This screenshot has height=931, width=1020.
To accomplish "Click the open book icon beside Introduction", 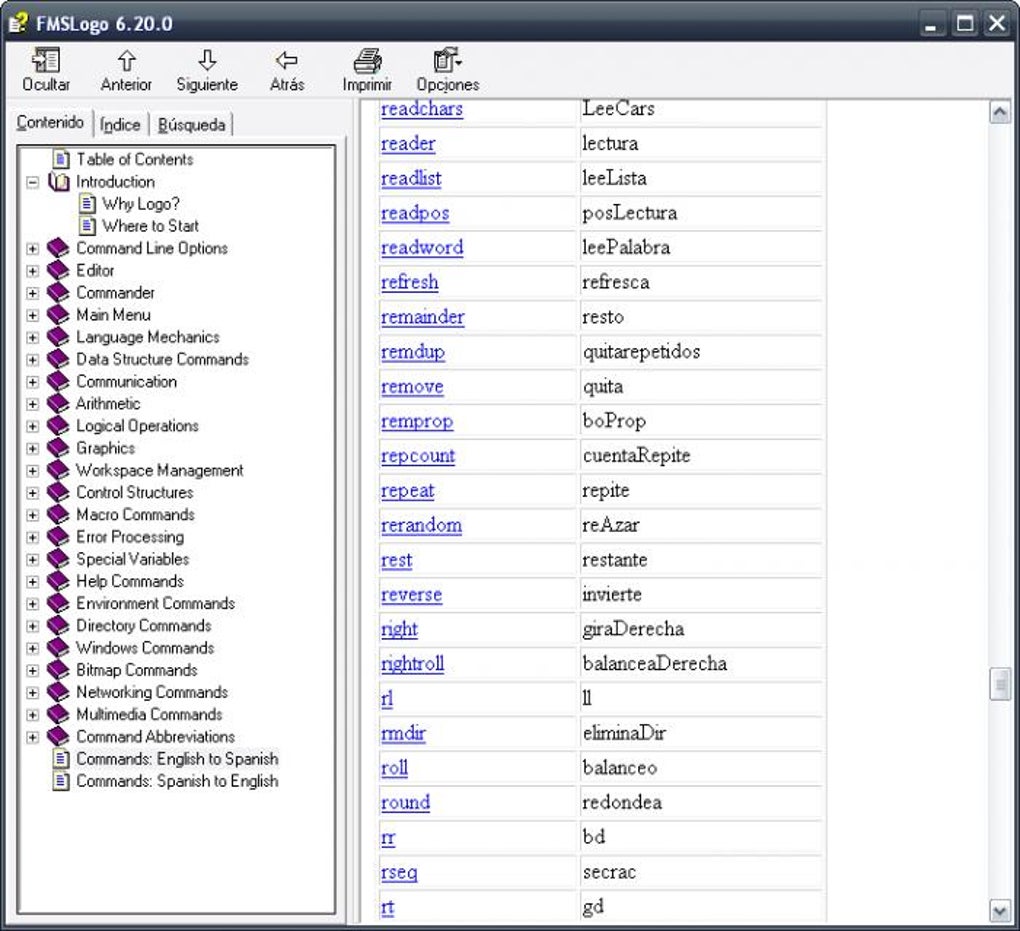I will coord(59,182).
